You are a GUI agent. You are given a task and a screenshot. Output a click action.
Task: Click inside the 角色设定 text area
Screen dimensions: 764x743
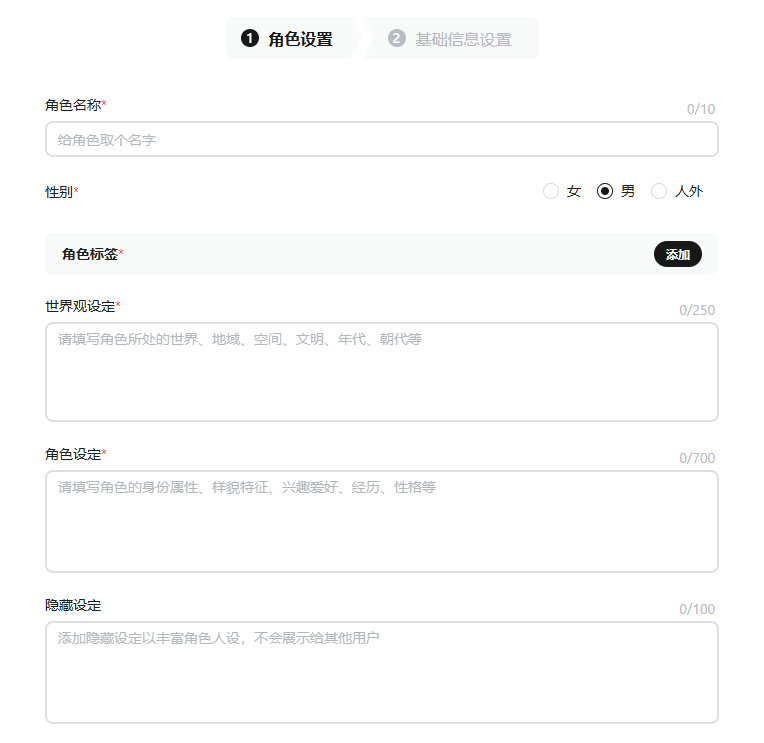coord(381,521)
